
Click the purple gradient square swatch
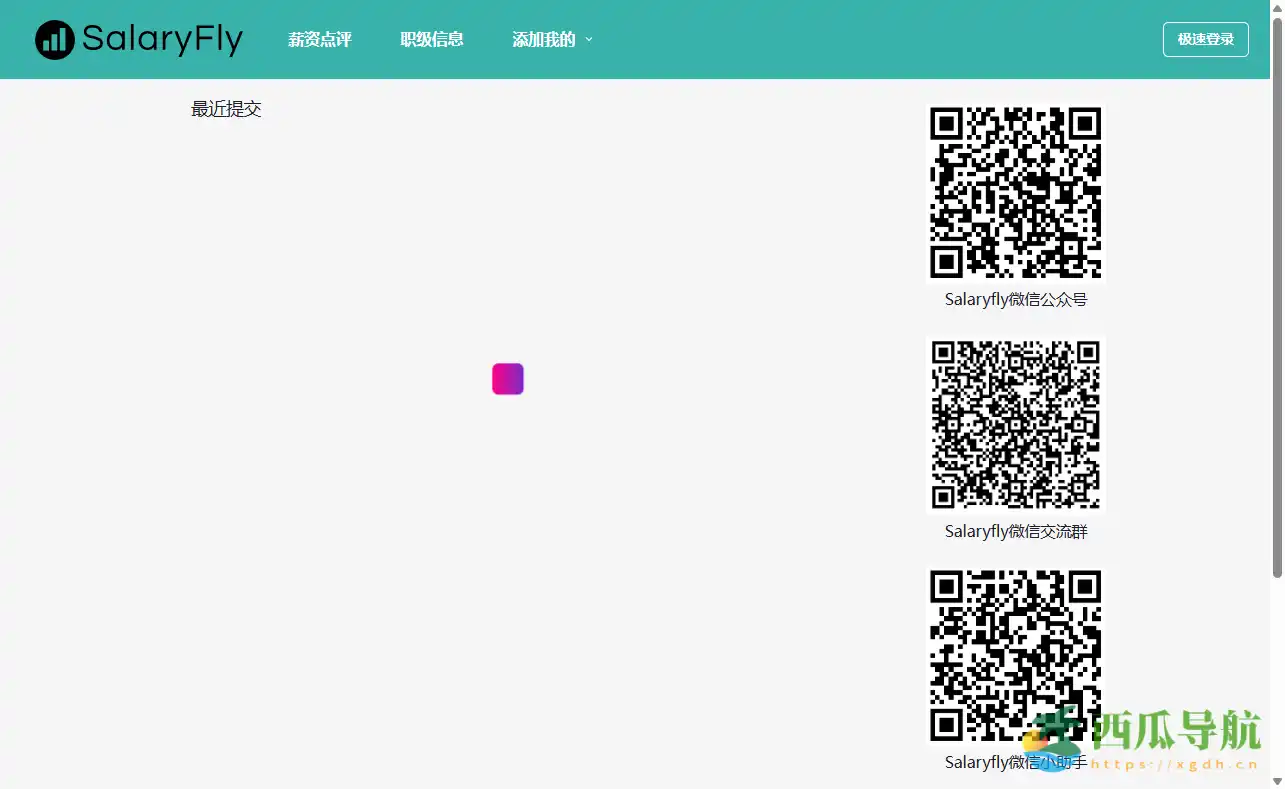tap(507, 379)
